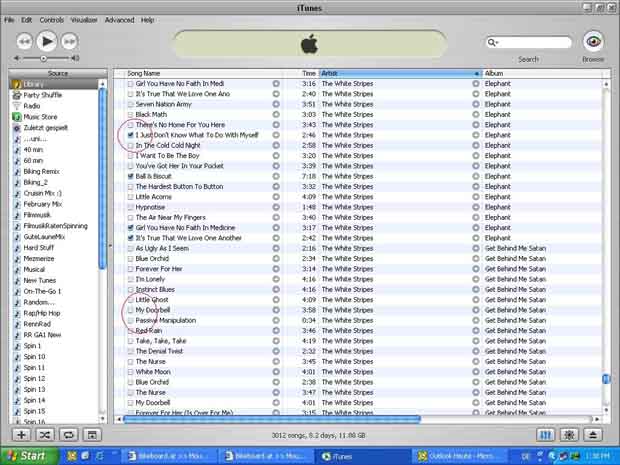Click song arrow icon next to Blue Orchid 2:34
This screenshot has height=465, width=620.
(x=276, y=258)
